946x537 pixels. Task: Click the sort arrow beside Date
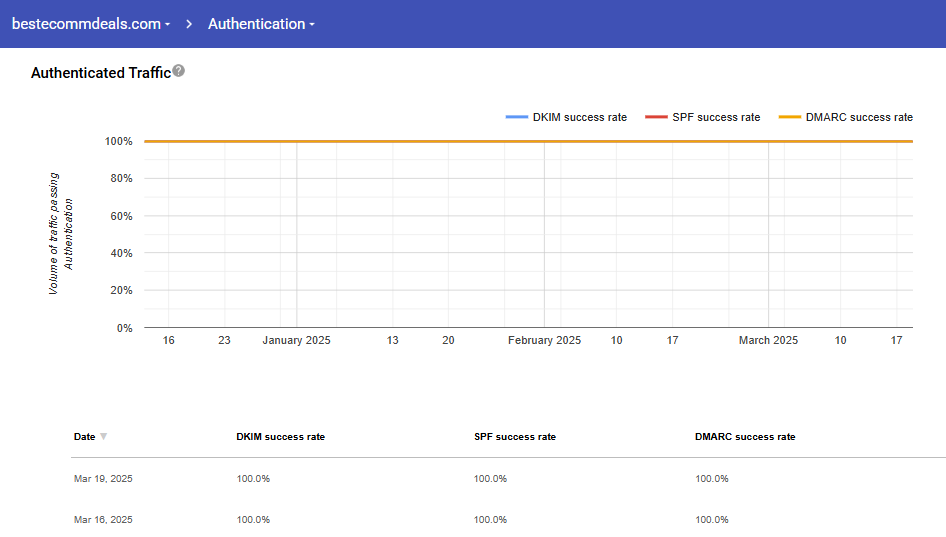point(104,437)
